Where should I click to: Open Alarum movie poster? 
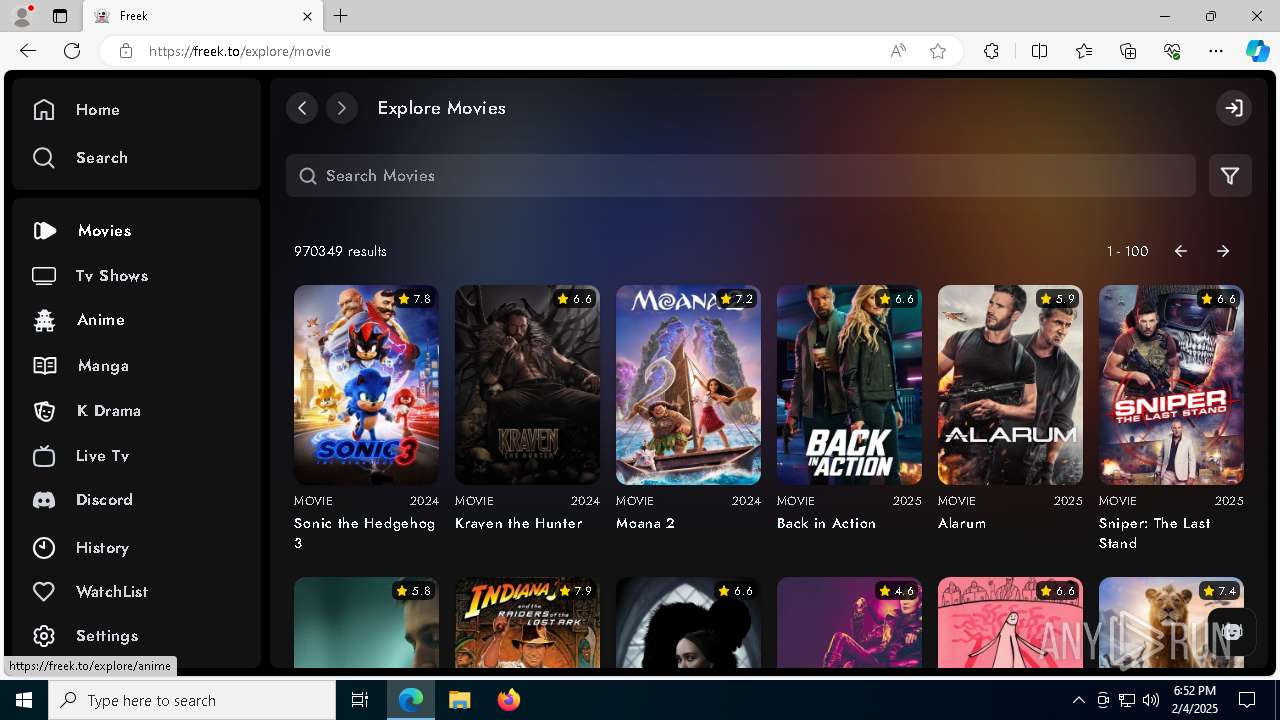1010,385
